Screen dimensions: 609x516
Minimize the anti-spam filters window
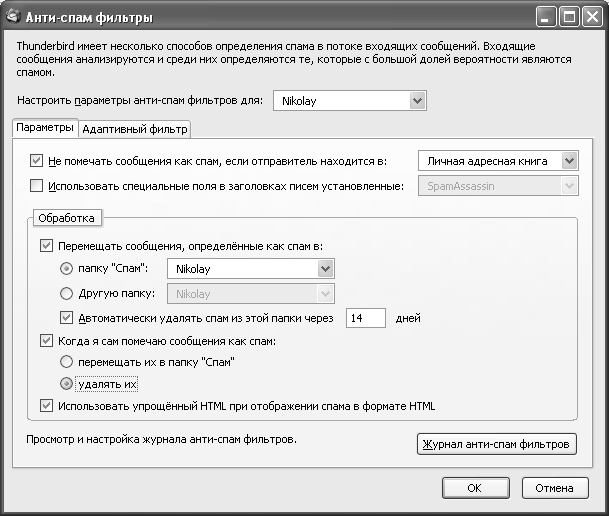coord(549,16)
